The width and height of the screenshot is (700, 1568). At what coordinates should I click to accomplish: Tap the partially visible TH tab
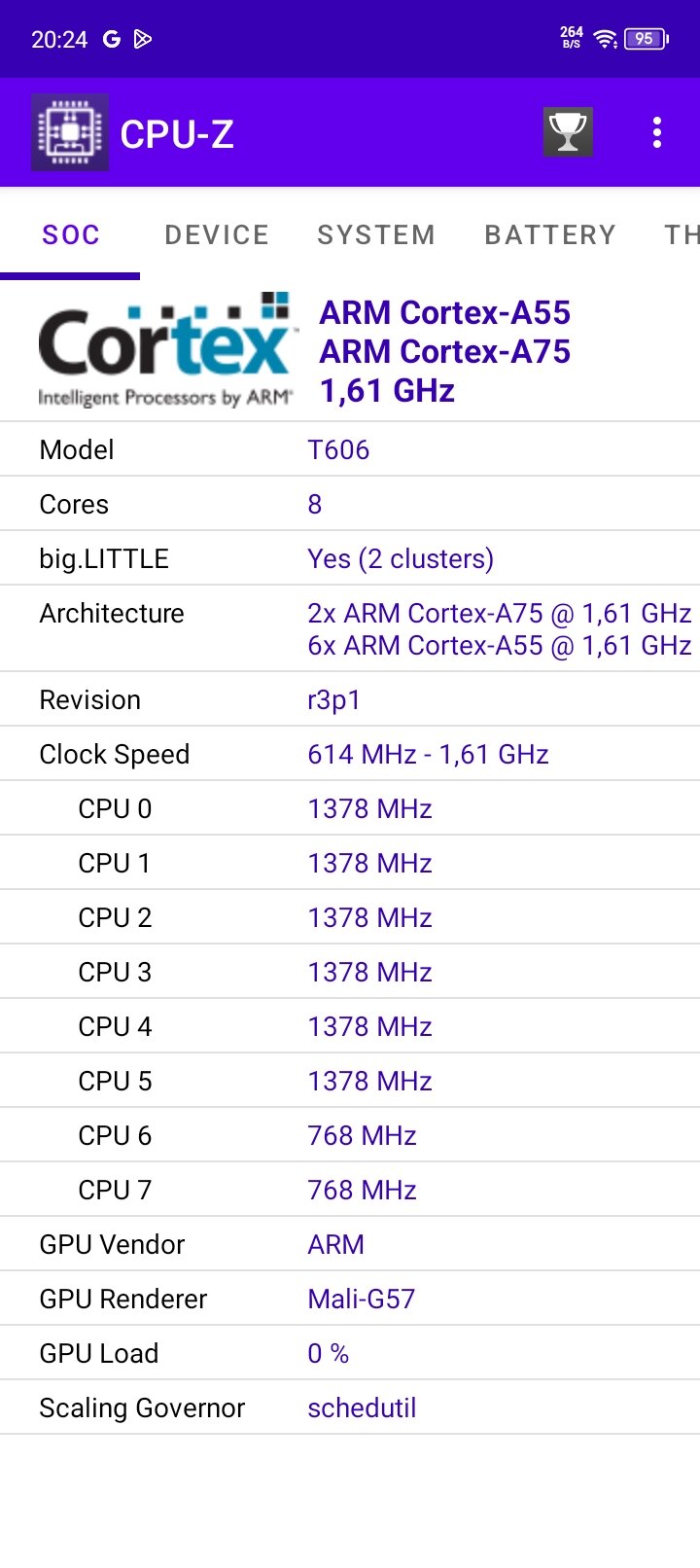[682, 234]
